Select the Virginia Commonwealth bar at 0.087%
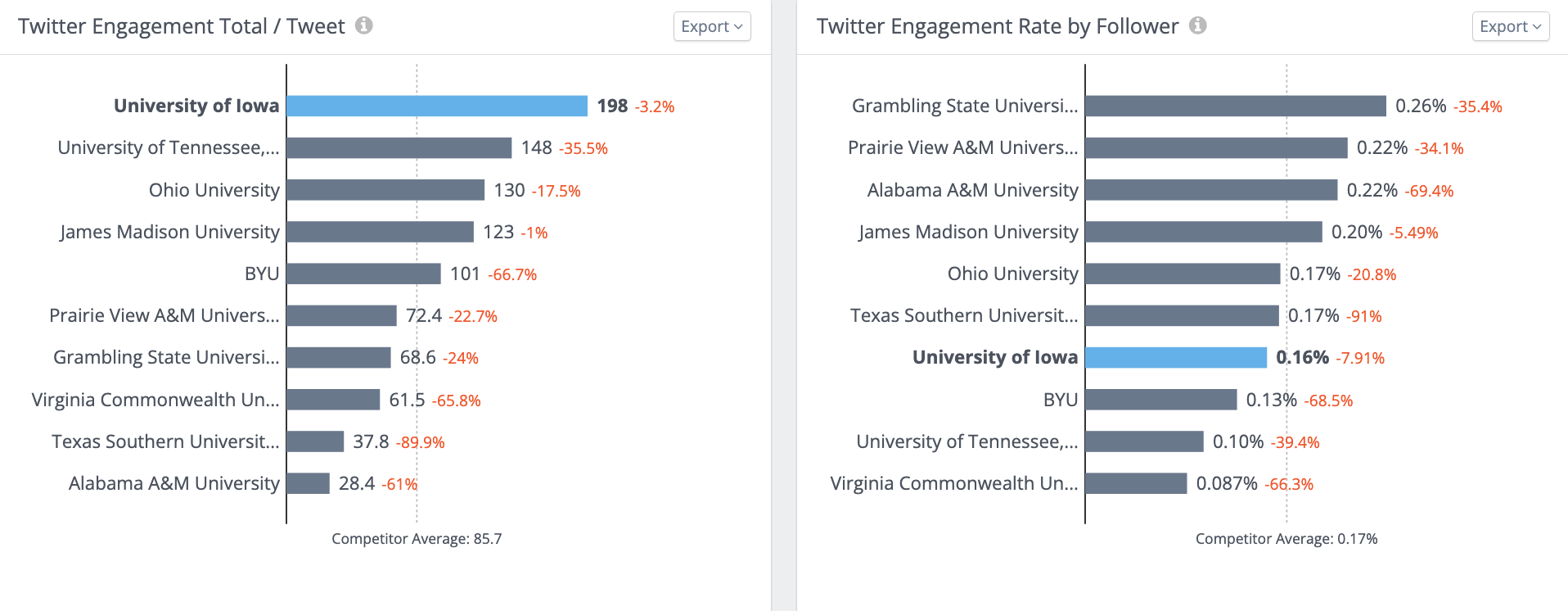 click(1134, 483)
